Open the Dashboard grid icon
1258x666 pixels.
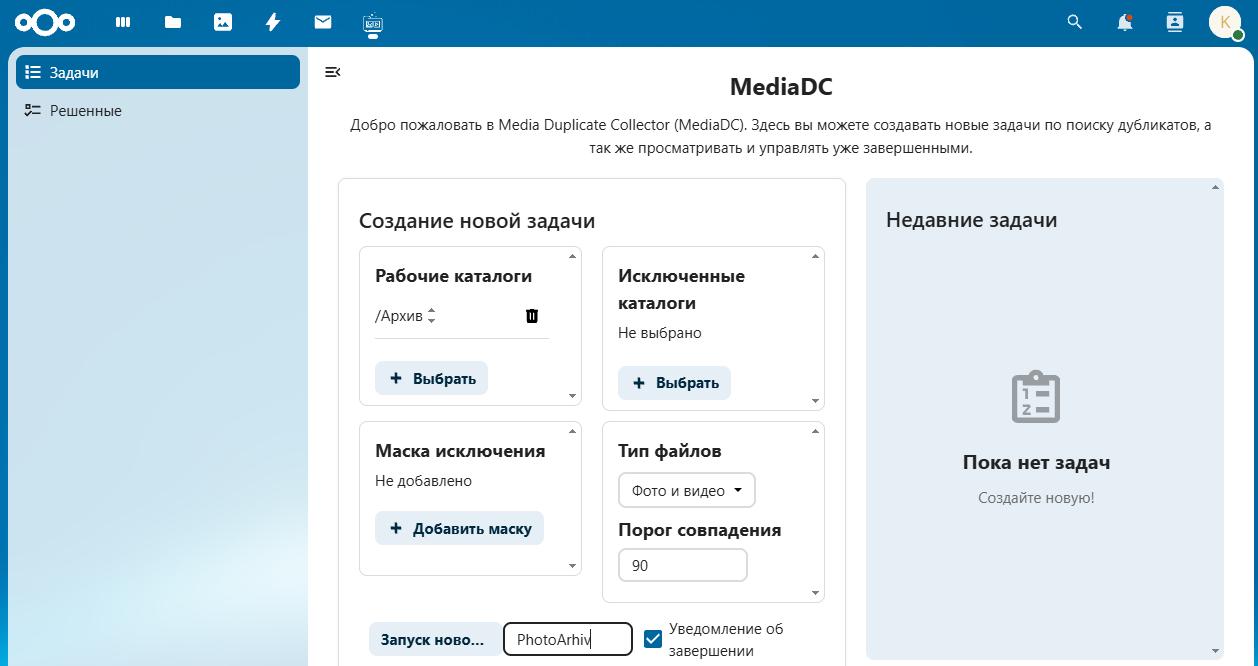point(122,21)
